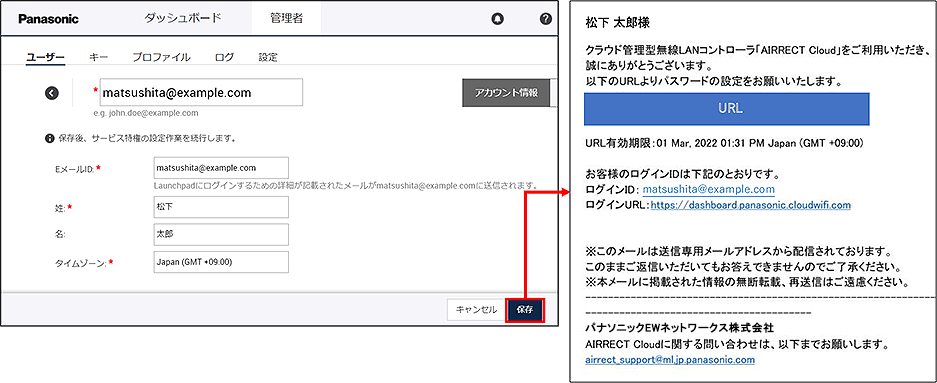Viewport: 937px width, 383px height.
Task: Open the タイムゾーン Japan (GMT +09:00) field
Action: 221,262
